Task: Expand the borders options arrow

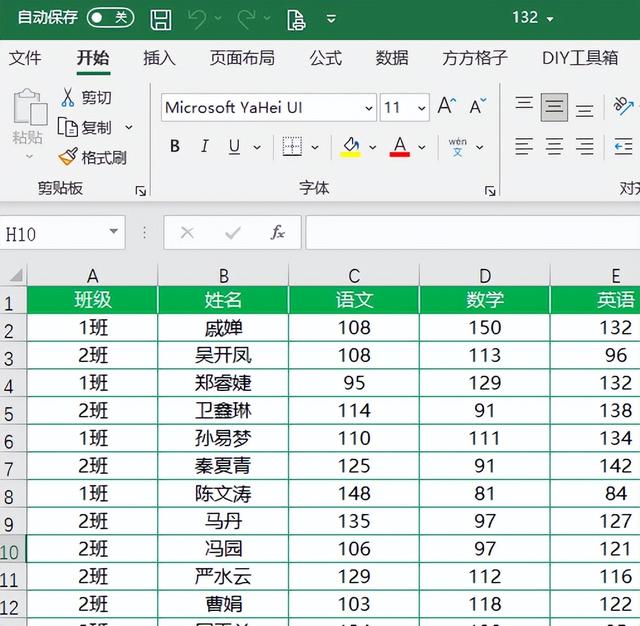Action: (315, 147)
